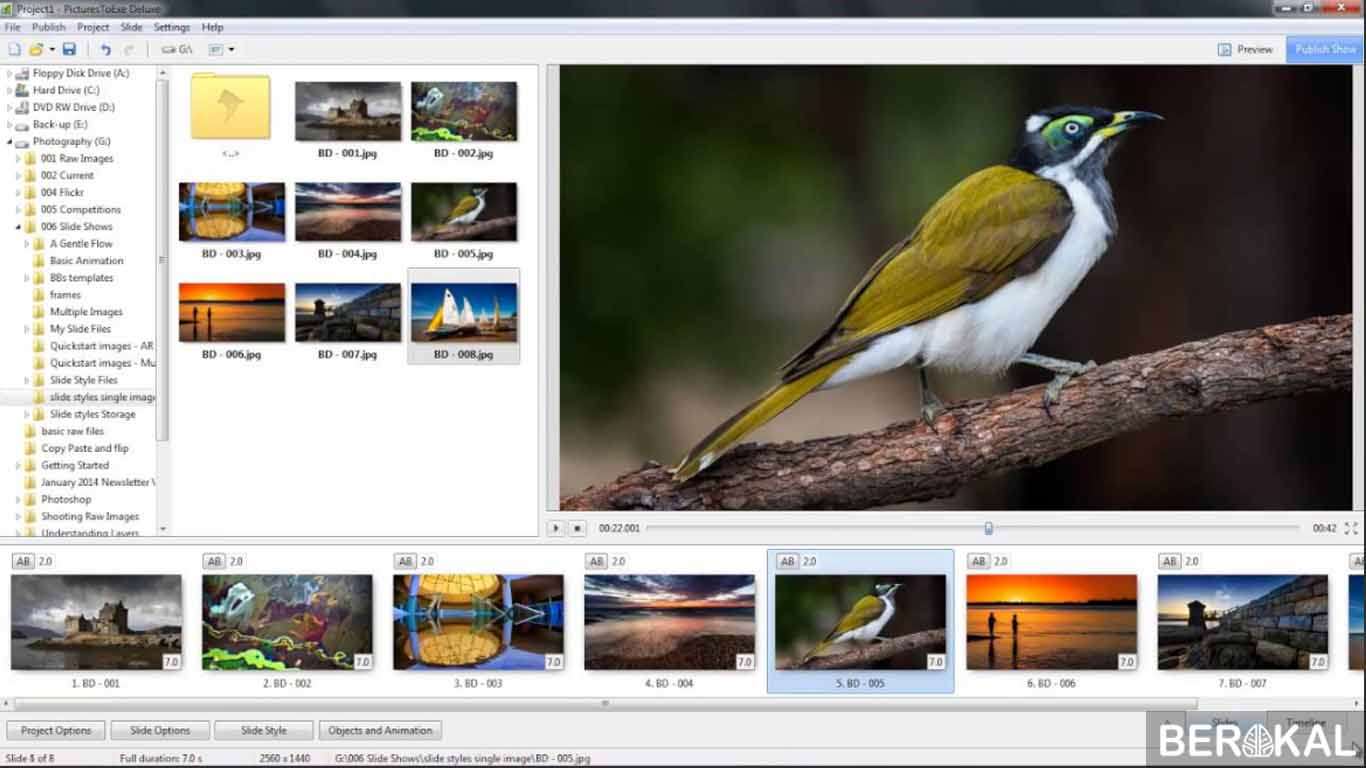Select slide 4. BD - 004 in the slide list
The image size is (1366, 768).
pos(669,622)
